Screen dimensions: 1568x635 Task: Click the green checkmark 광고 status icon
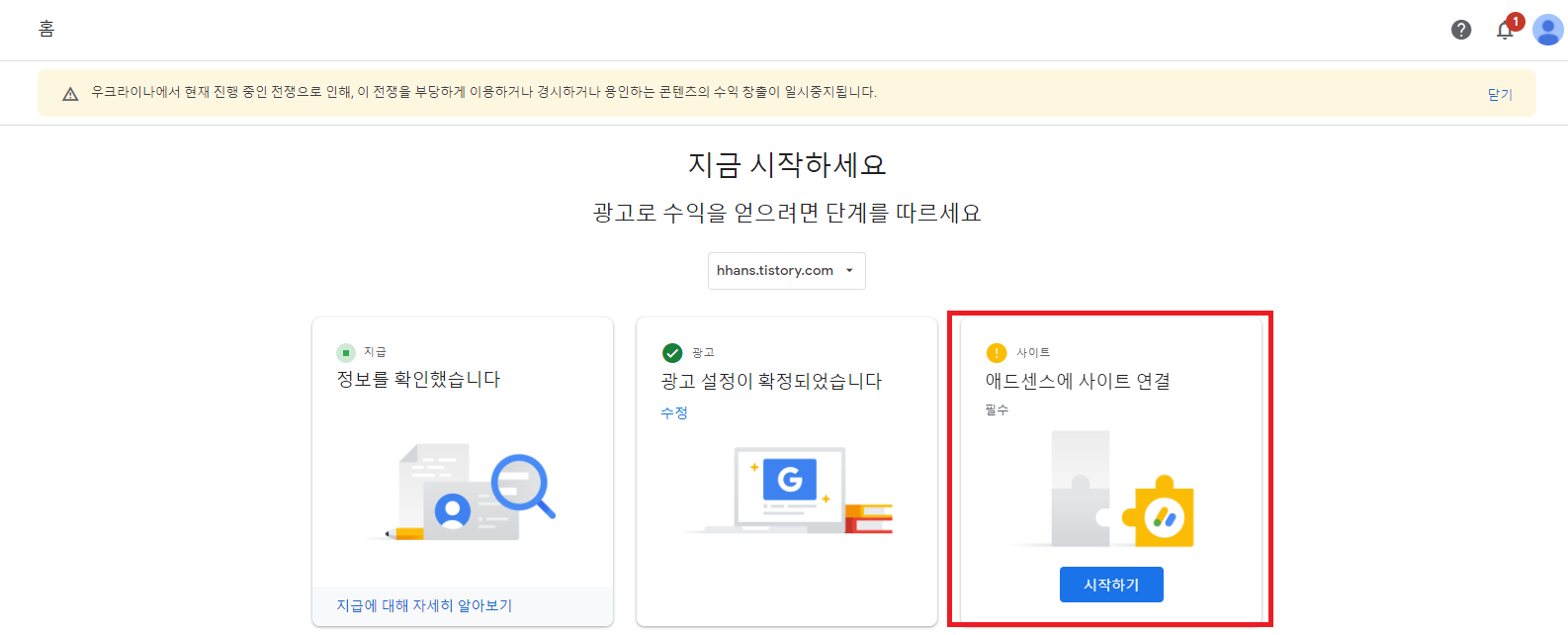[672, 353]
